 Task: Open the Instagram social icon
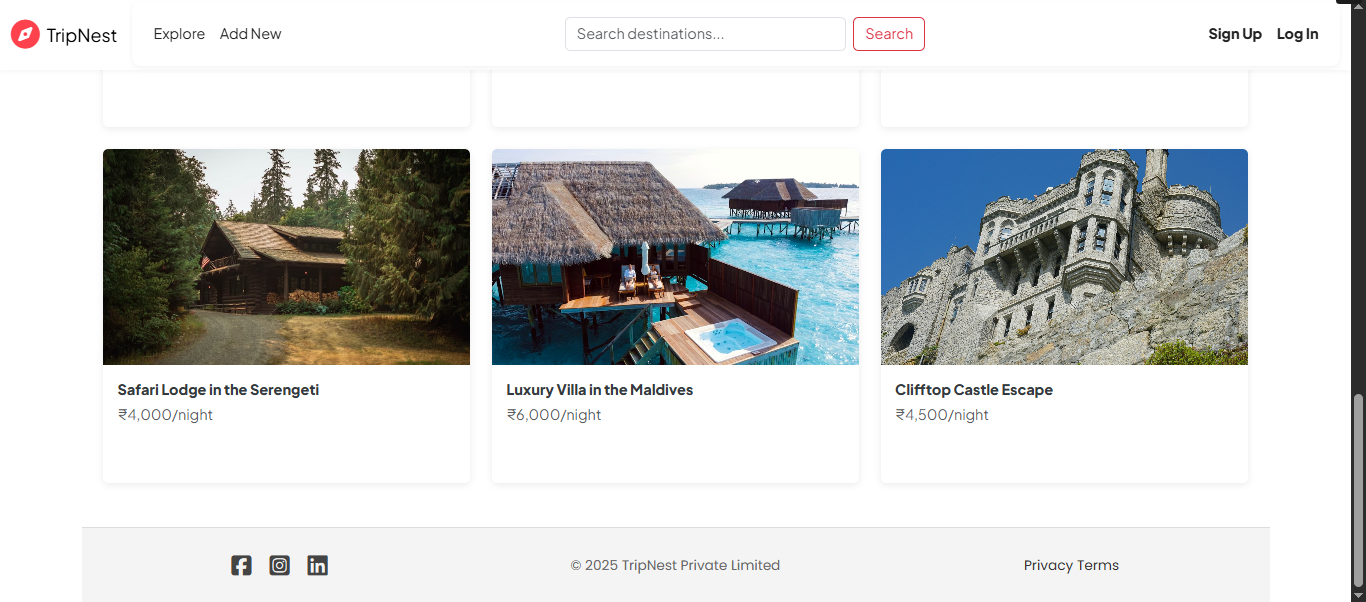pos(280,565)
